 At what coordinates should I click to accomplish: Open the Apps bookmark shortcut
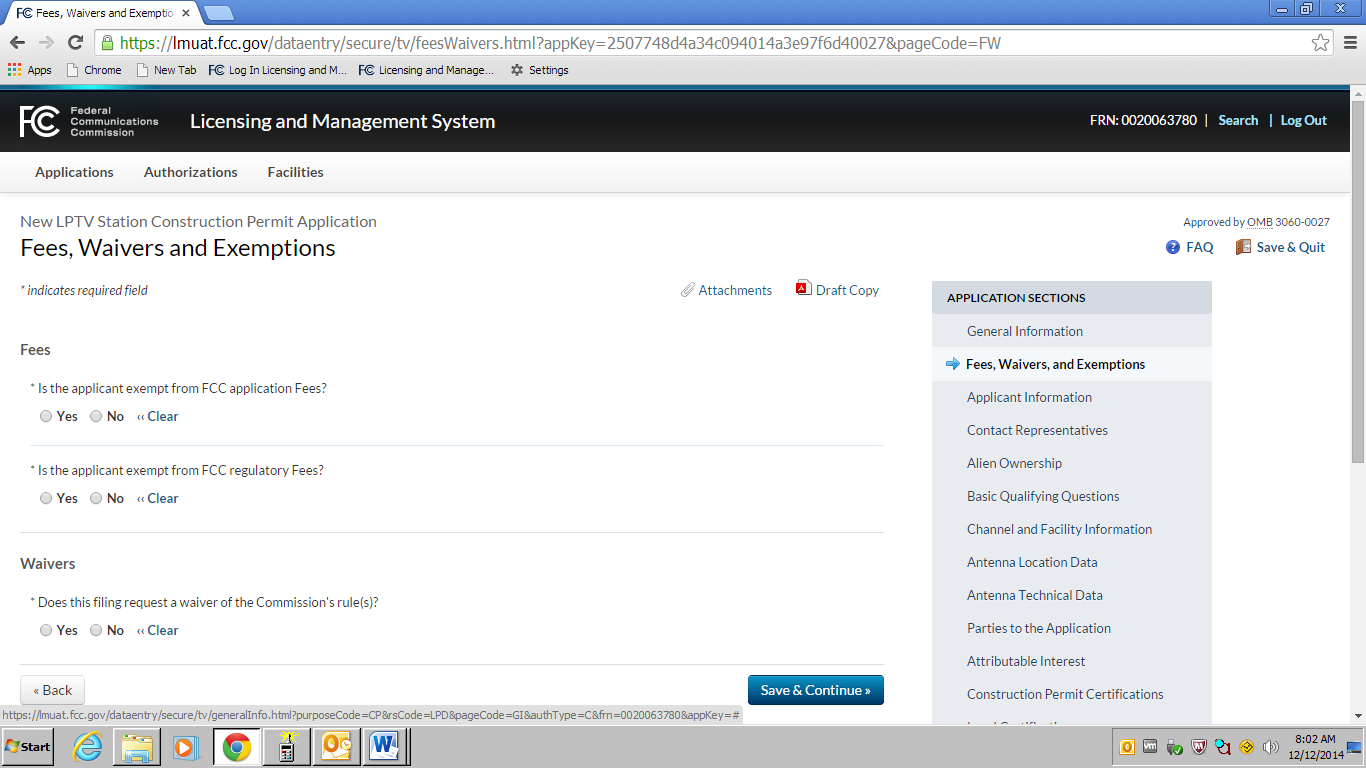[30, 70]
